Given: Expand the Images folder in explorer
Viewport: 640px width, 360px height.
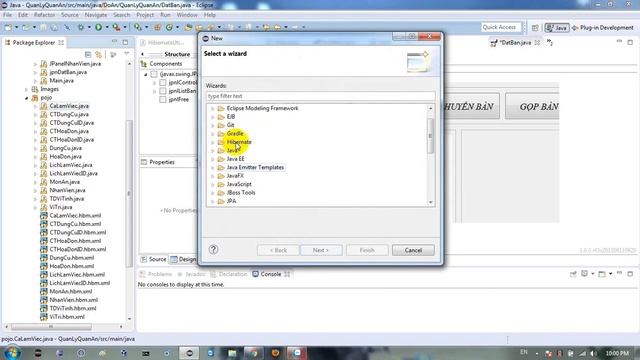Looking at the screenshot, I should pyautogui.click(x=27, y=89).
